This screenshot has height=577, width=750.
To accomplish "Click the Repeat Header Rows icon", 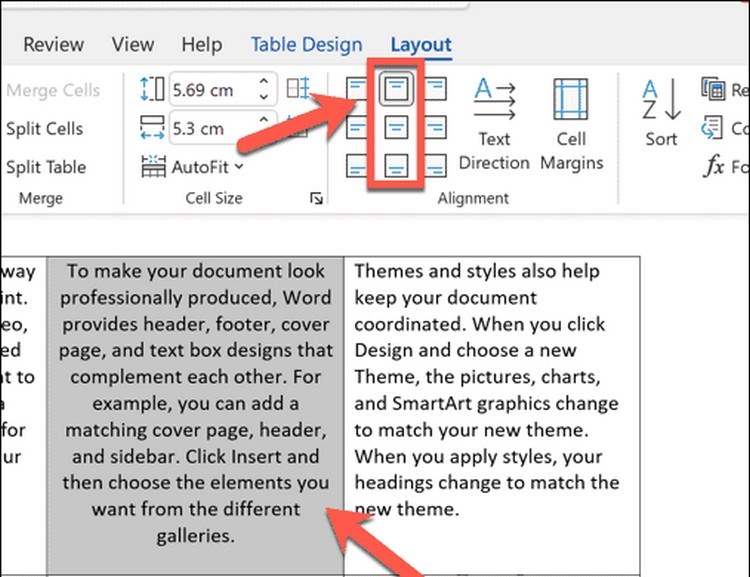I will 713,89.
